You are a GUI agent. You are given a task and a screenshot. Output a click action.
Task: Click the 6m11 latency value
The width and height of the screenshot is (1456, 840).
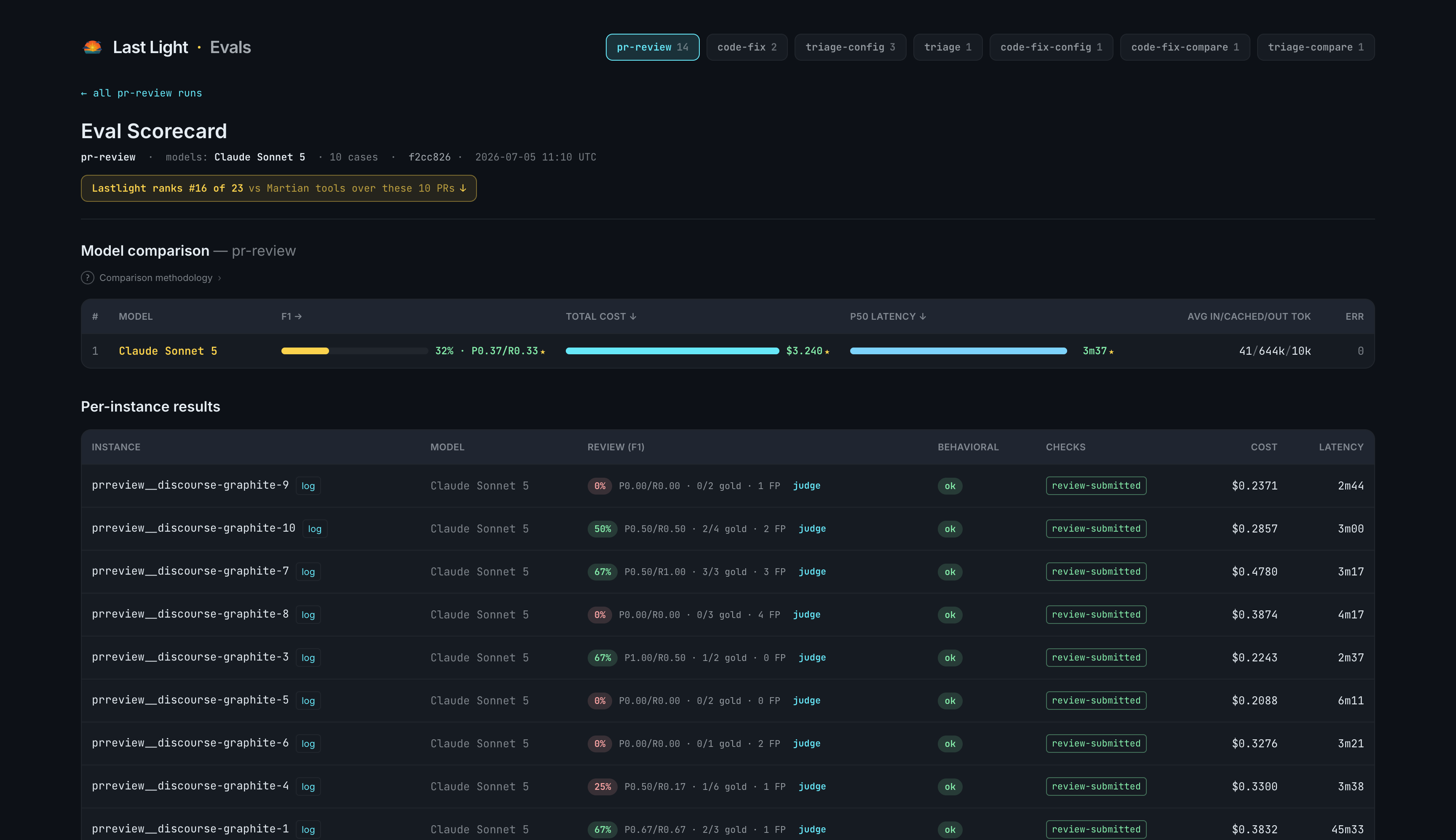coord(1350,701)
